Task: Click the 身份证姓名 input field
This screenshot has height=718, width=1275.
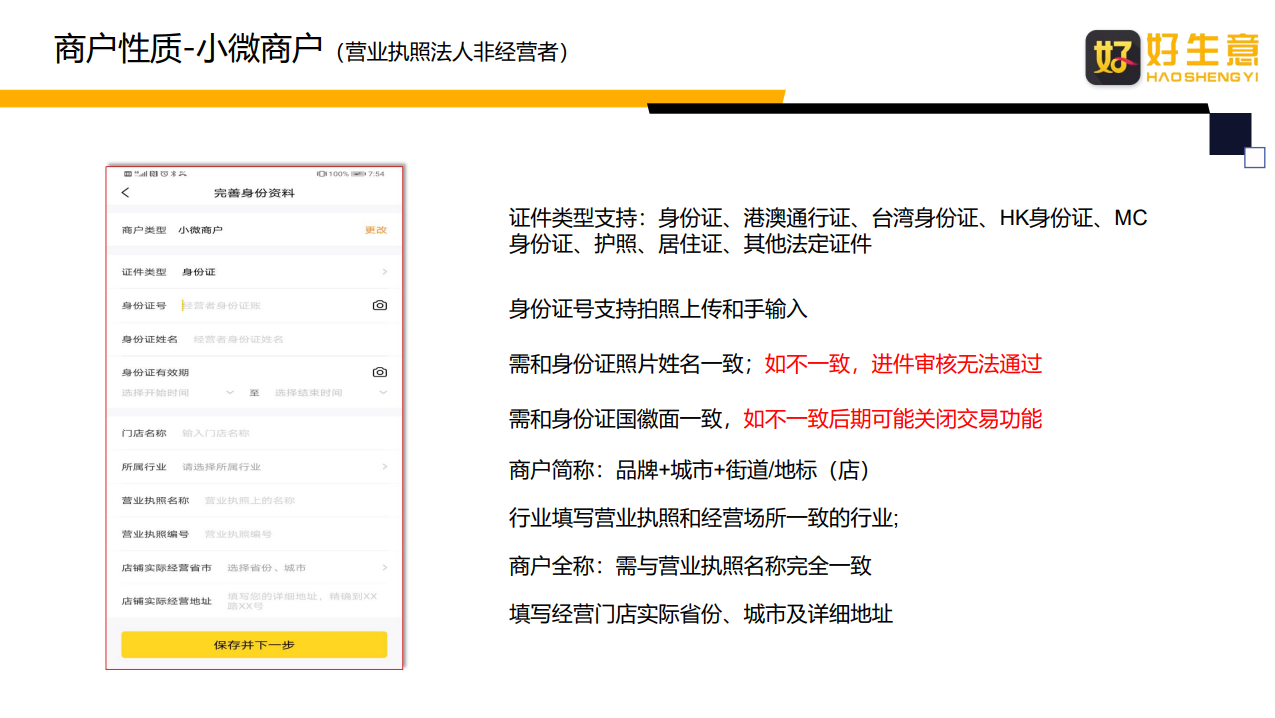Action: pos(285,340)
